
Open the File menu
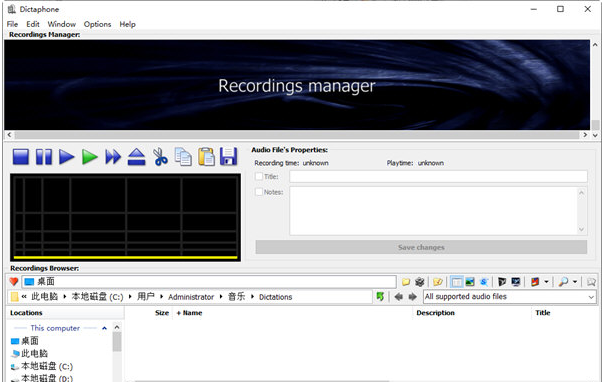pyautogui.click(x=12, y=24)
